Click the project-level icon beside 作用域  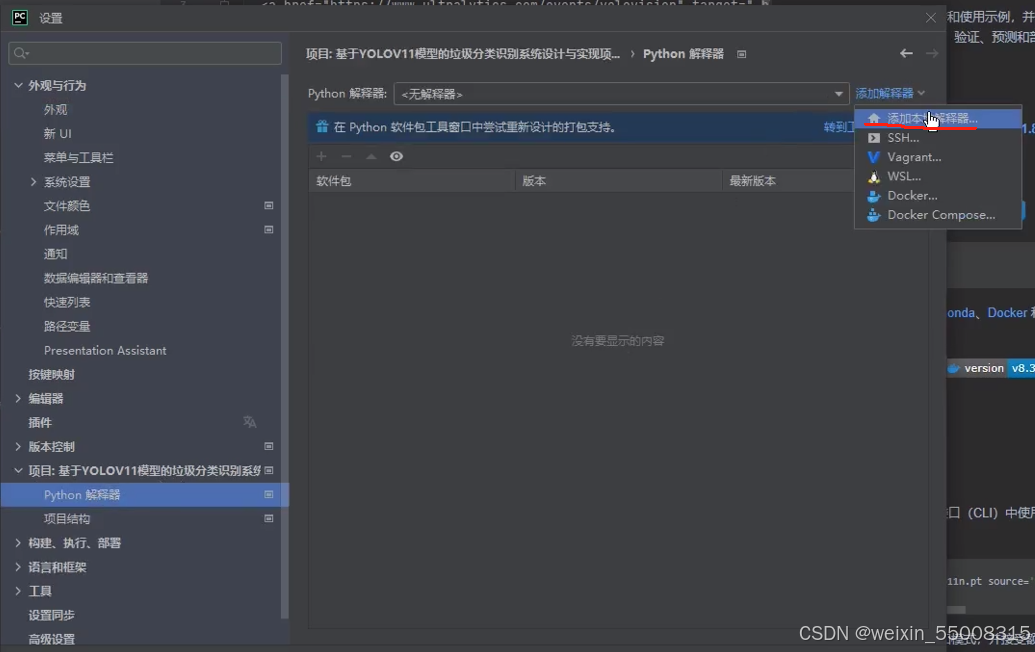point(269,230)
